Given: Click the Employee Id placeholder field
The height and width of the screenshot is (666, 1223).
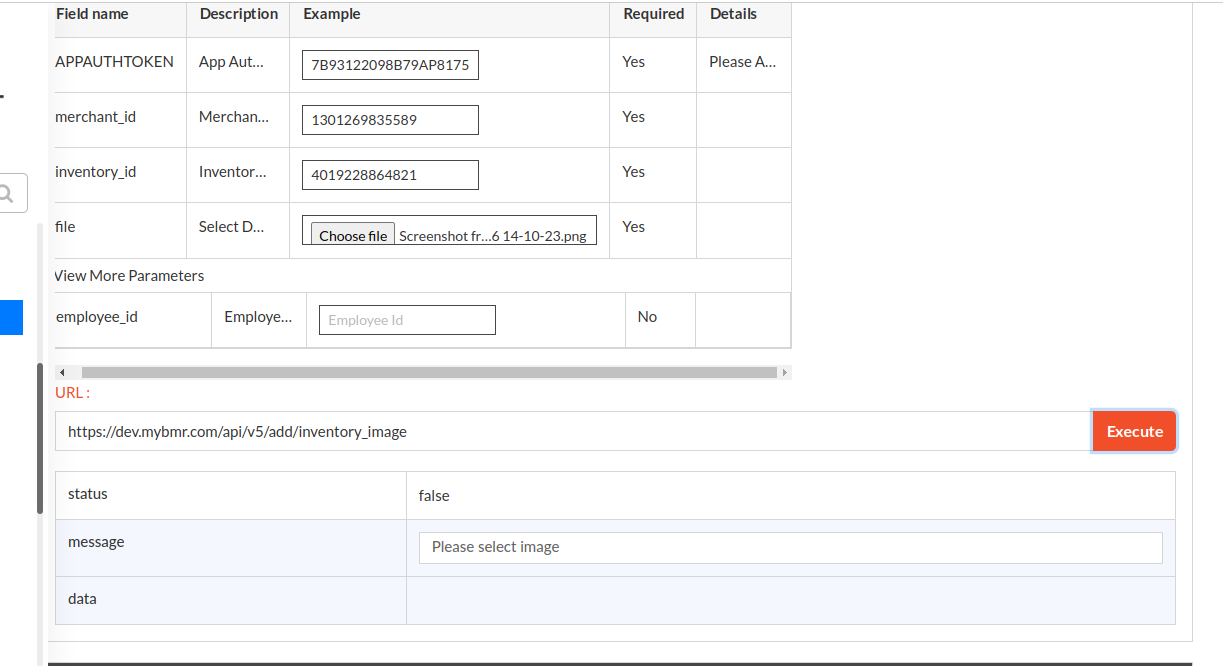Looking at the screenshot, I should [407, 320].
